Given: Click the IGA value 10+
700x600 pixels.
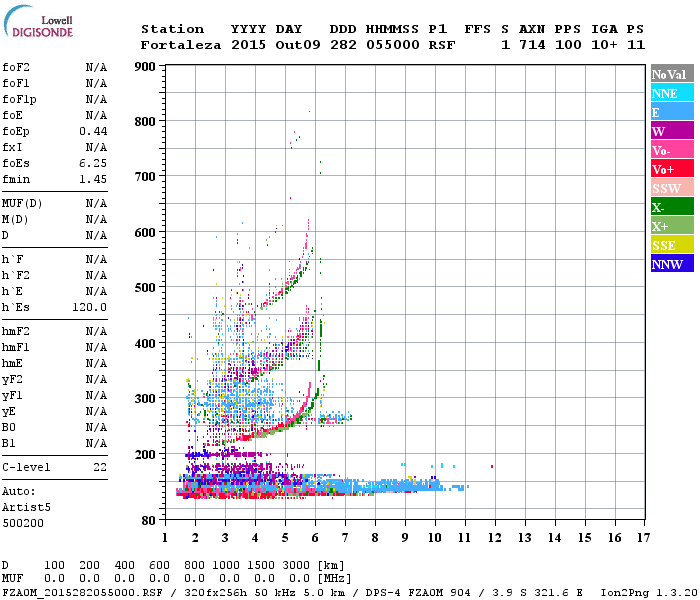Looking at the screenshot, I should pos(604,45).
